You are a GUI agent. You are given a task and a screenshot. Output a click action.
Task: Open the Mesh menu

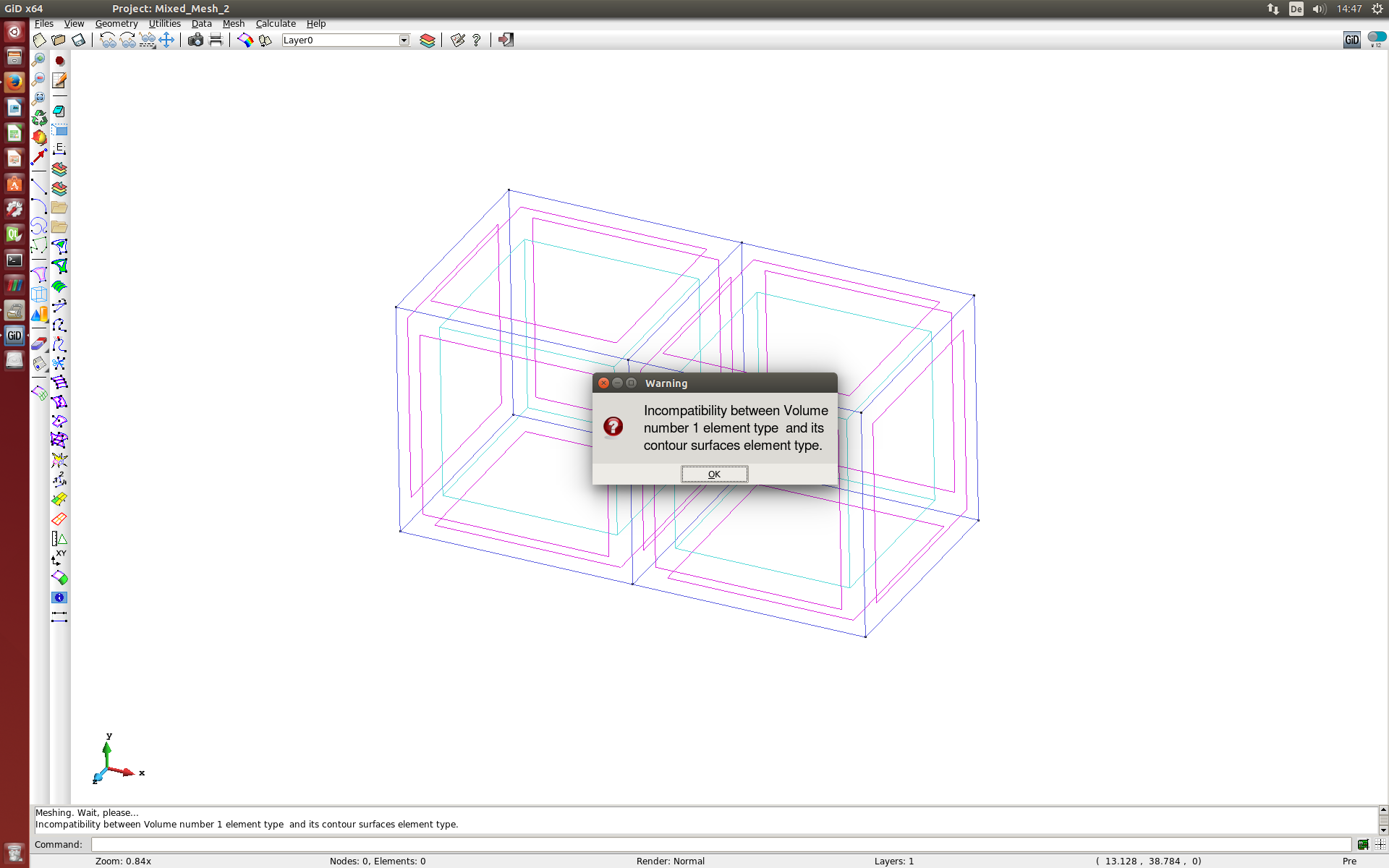click(x=233, y=23)
